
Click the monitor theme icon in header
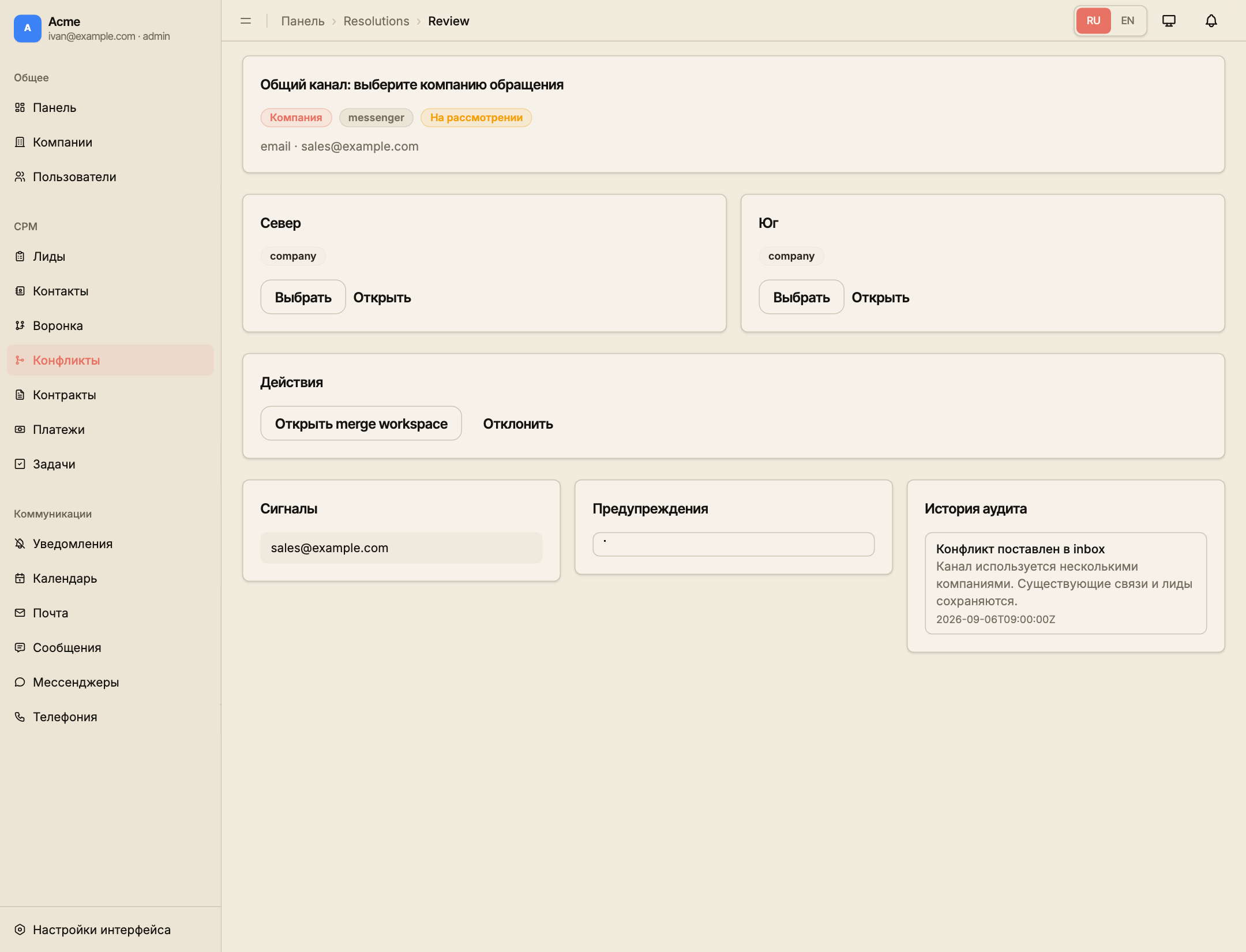[1169, 21]
